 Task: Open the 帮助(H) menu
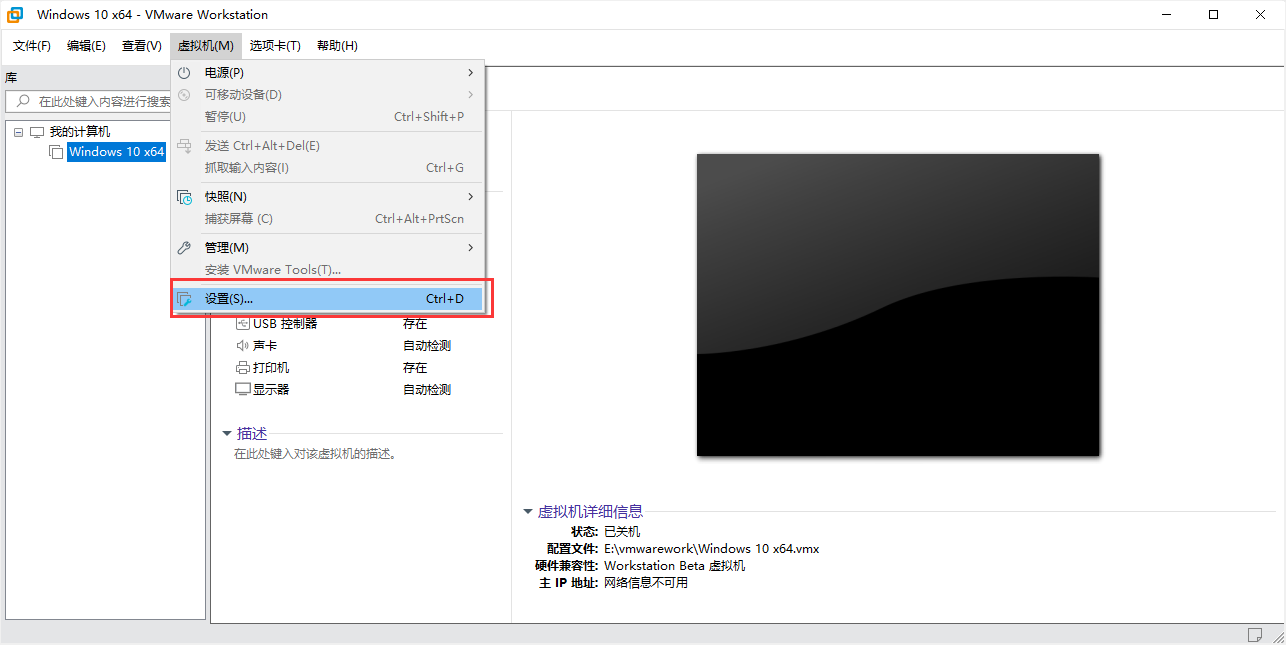click(337, 46)
